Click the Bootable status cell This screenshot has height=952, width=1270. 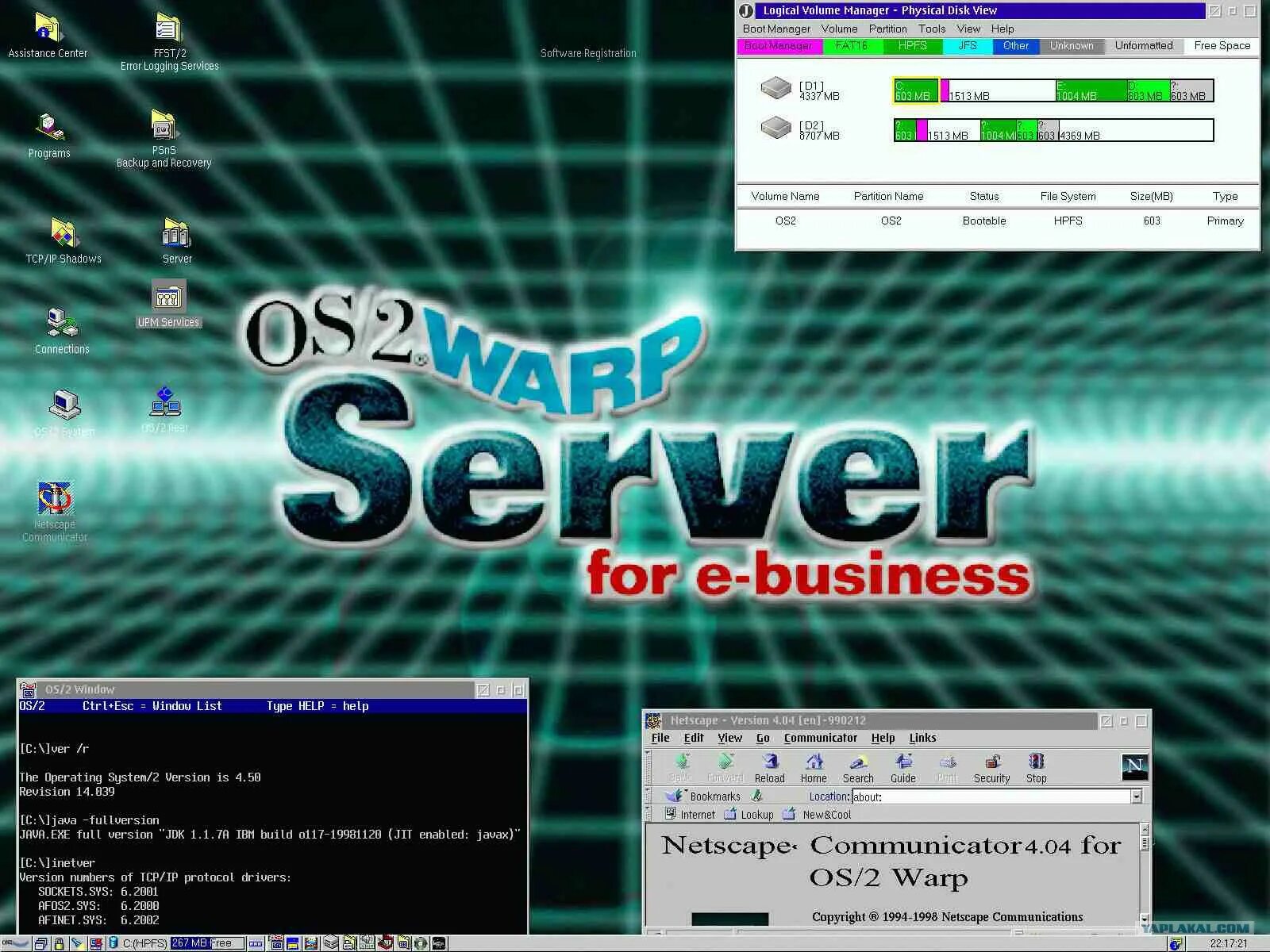tap(984, 221)
